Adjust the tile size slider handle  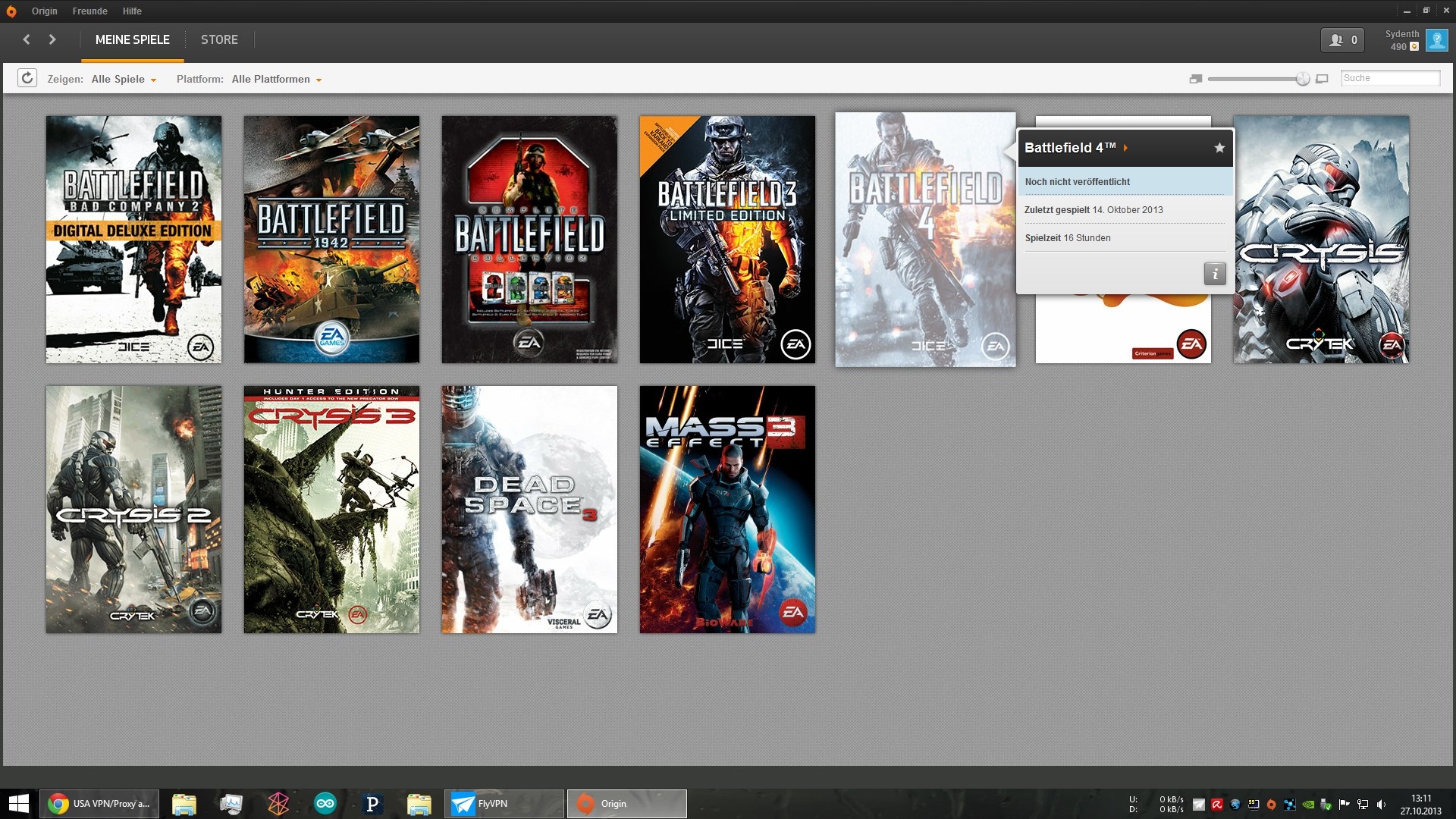pos(1303,79)
